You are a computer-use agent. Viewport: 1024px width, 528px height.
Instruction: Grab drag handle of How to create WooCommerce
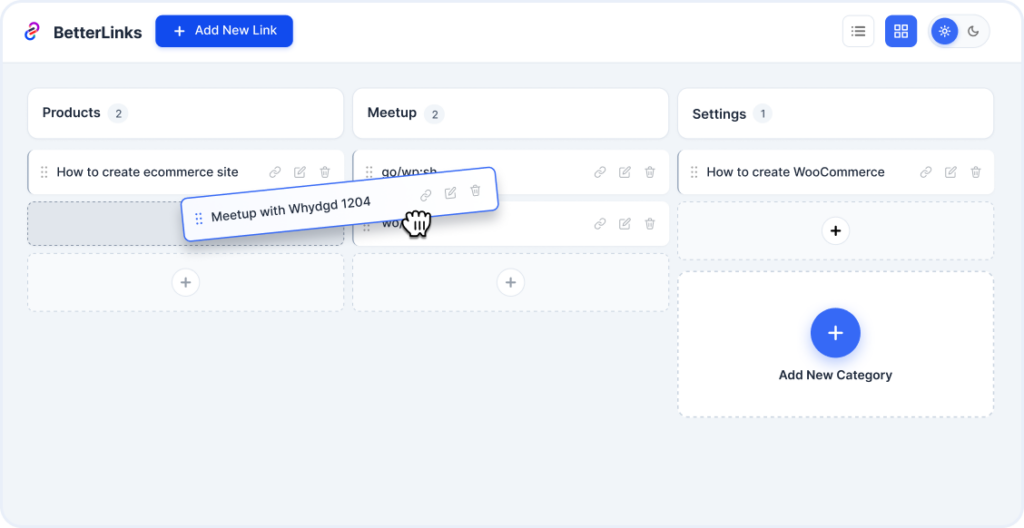click(x=694, y=172)
